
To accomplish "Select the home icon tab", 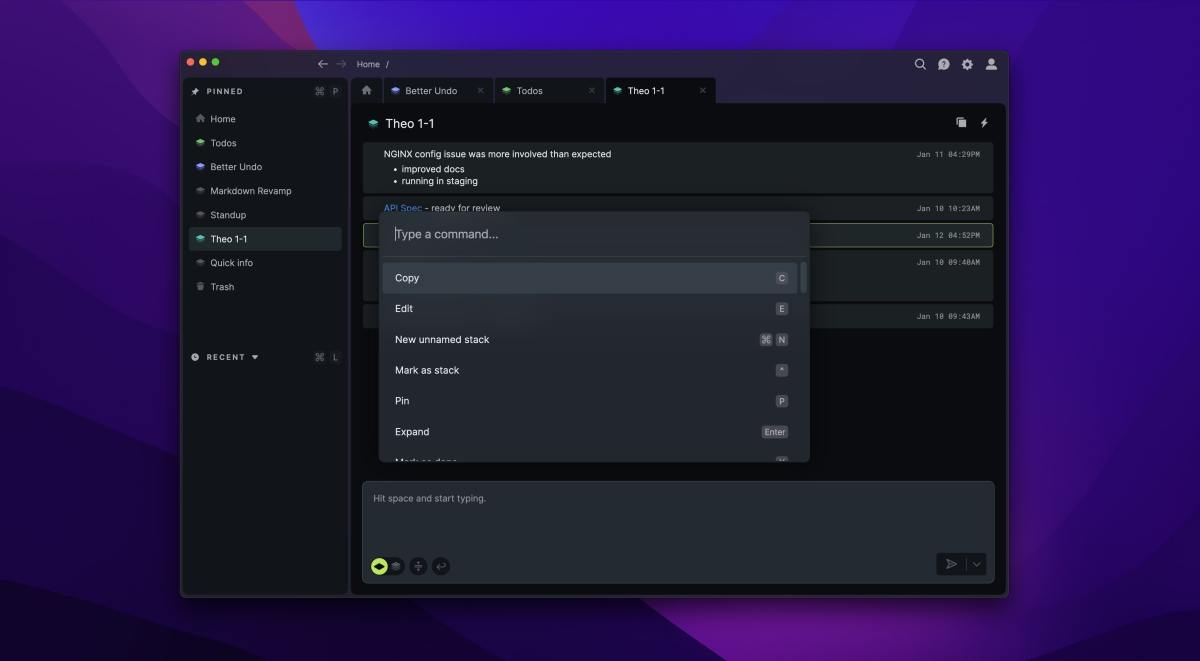I will [x=366, y=90].
